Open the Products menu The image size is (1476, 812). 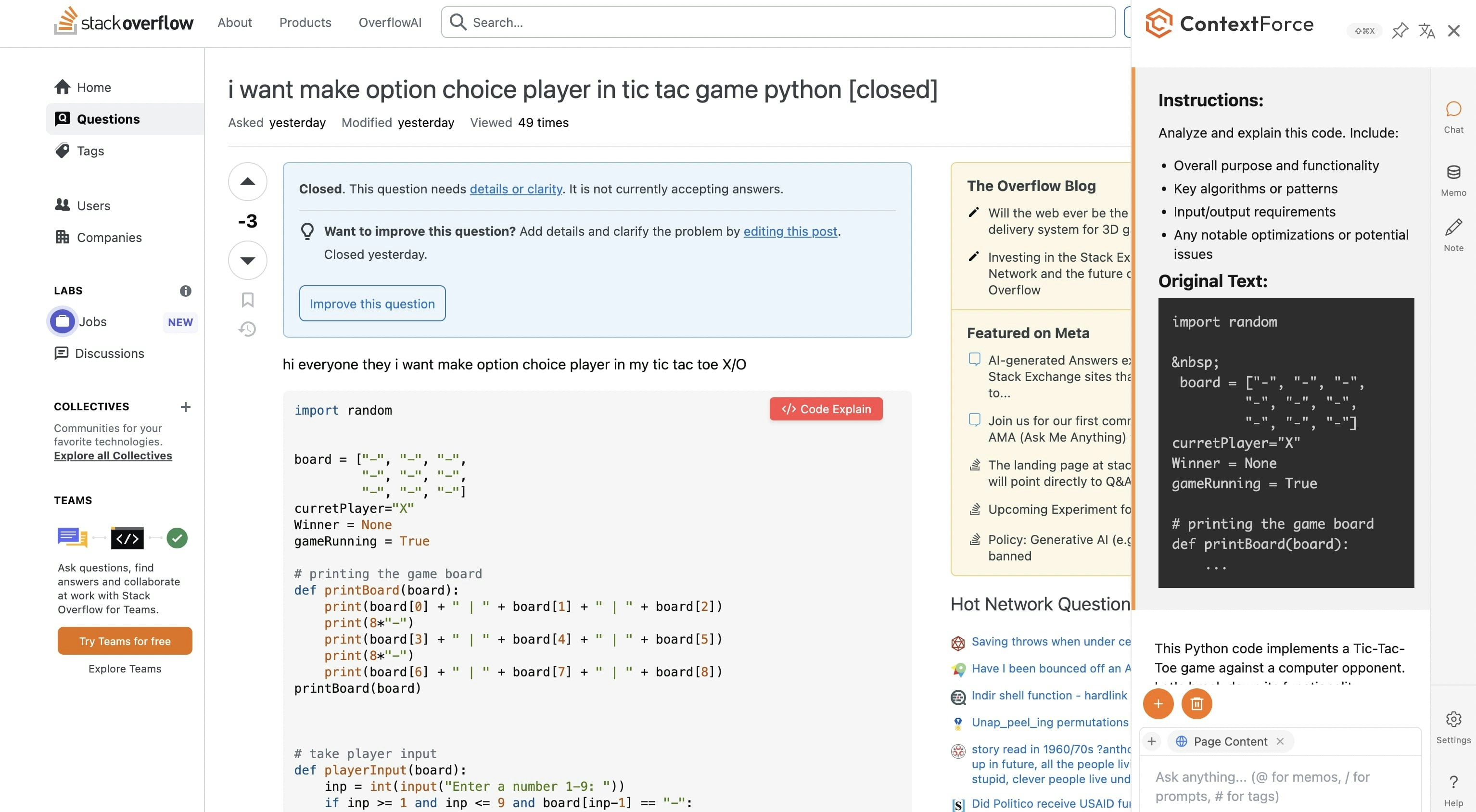tap(305, 22)
